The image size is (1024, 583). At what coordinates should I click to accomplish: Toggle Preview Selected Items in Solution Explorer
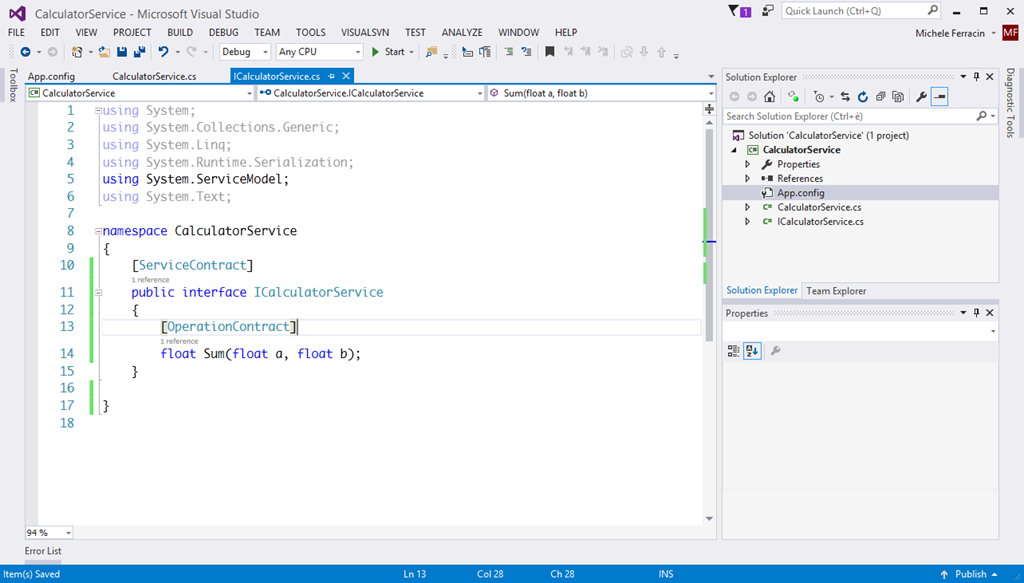click(x=939, y=97)
